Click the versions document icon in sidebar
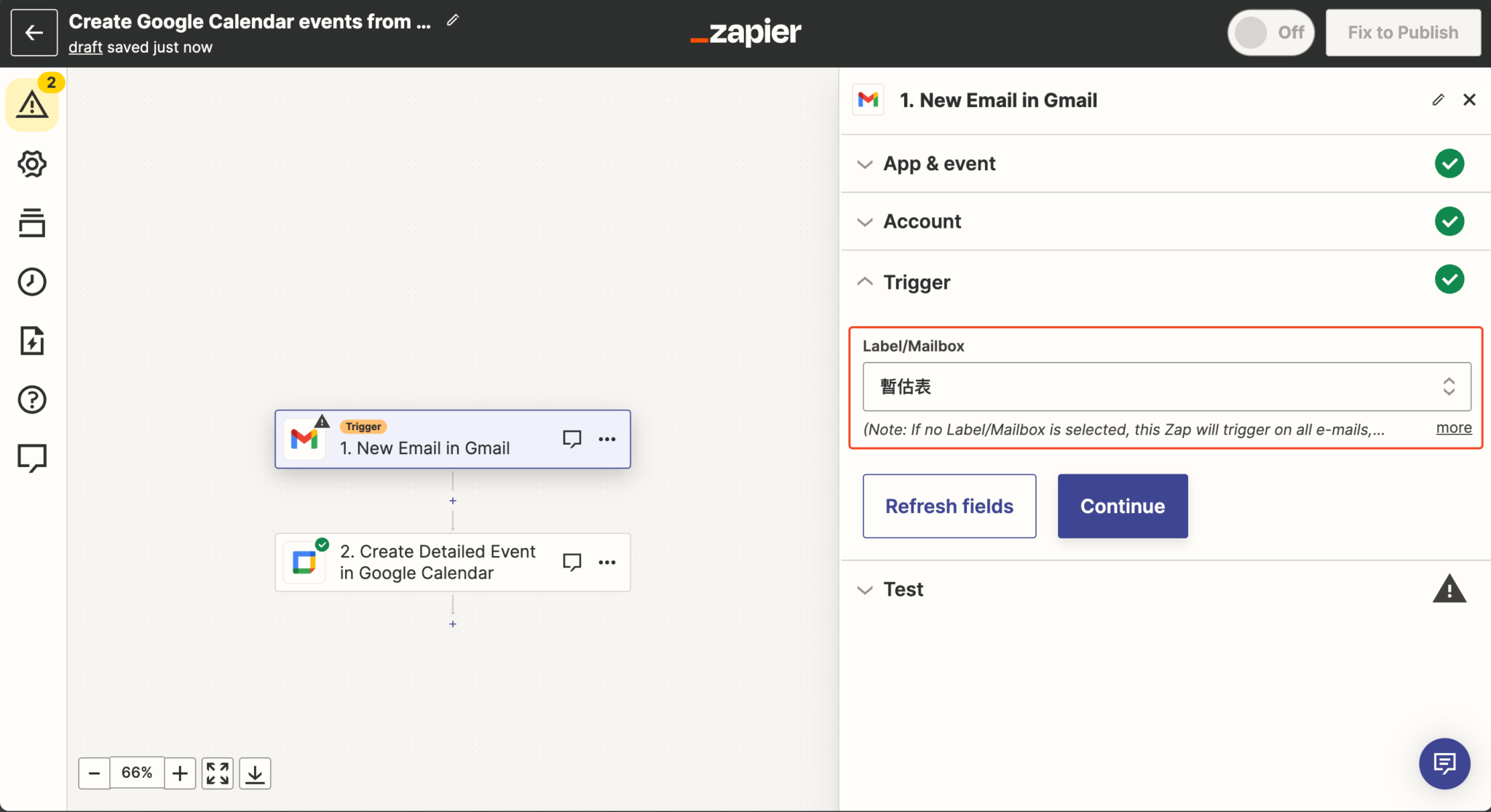 32,341
